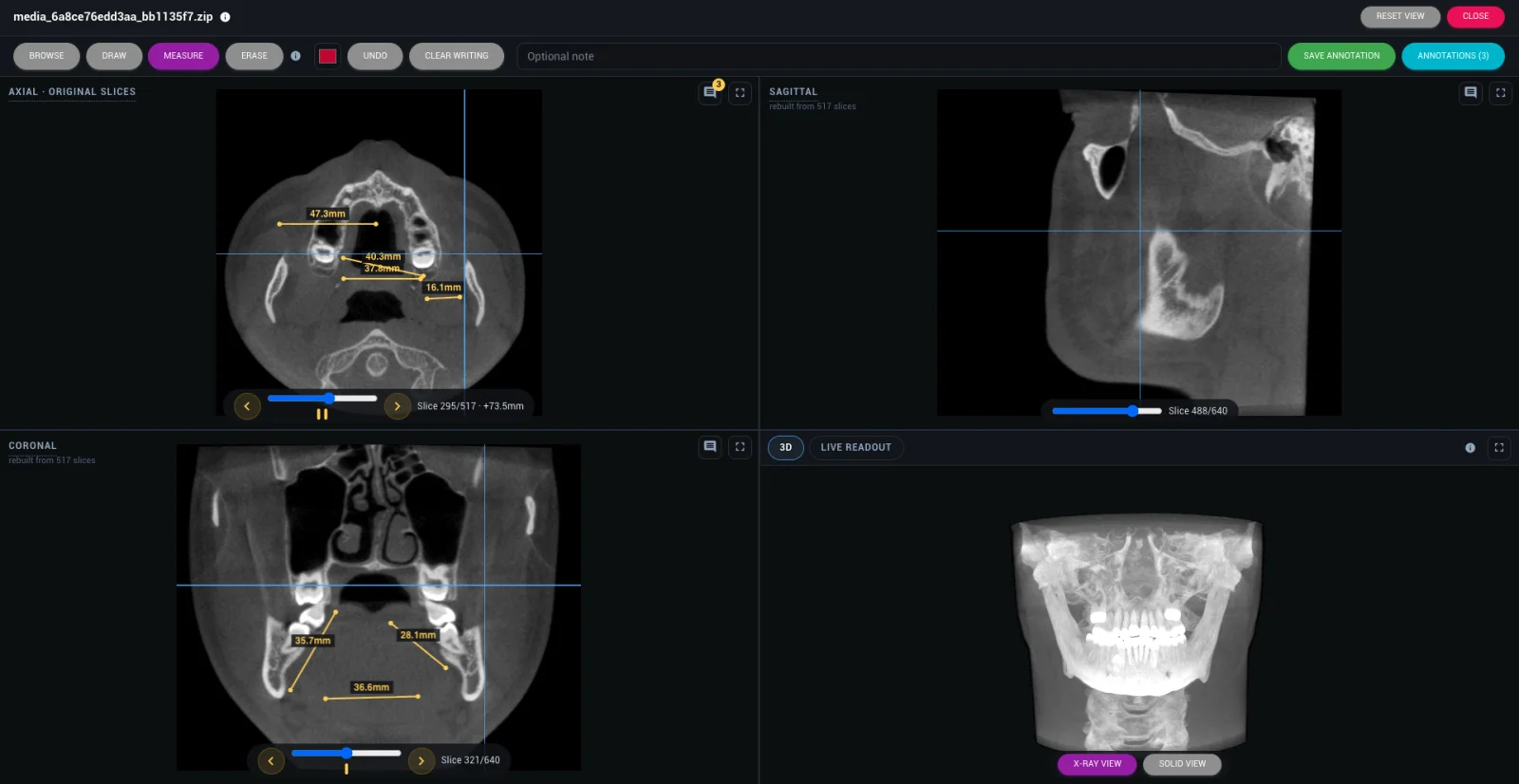Viewport: 1519px width, 784px height.
Task: Click the Optional note field
Action: (x=899, y=56)
